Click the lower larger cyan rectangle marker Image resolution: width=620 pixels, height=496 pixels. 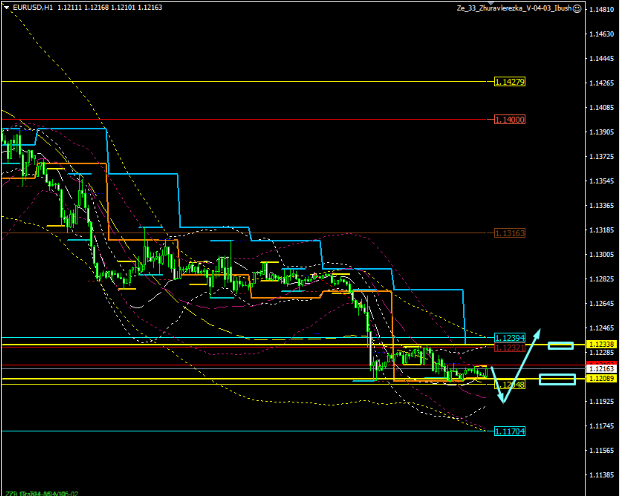tap(557, 379)
